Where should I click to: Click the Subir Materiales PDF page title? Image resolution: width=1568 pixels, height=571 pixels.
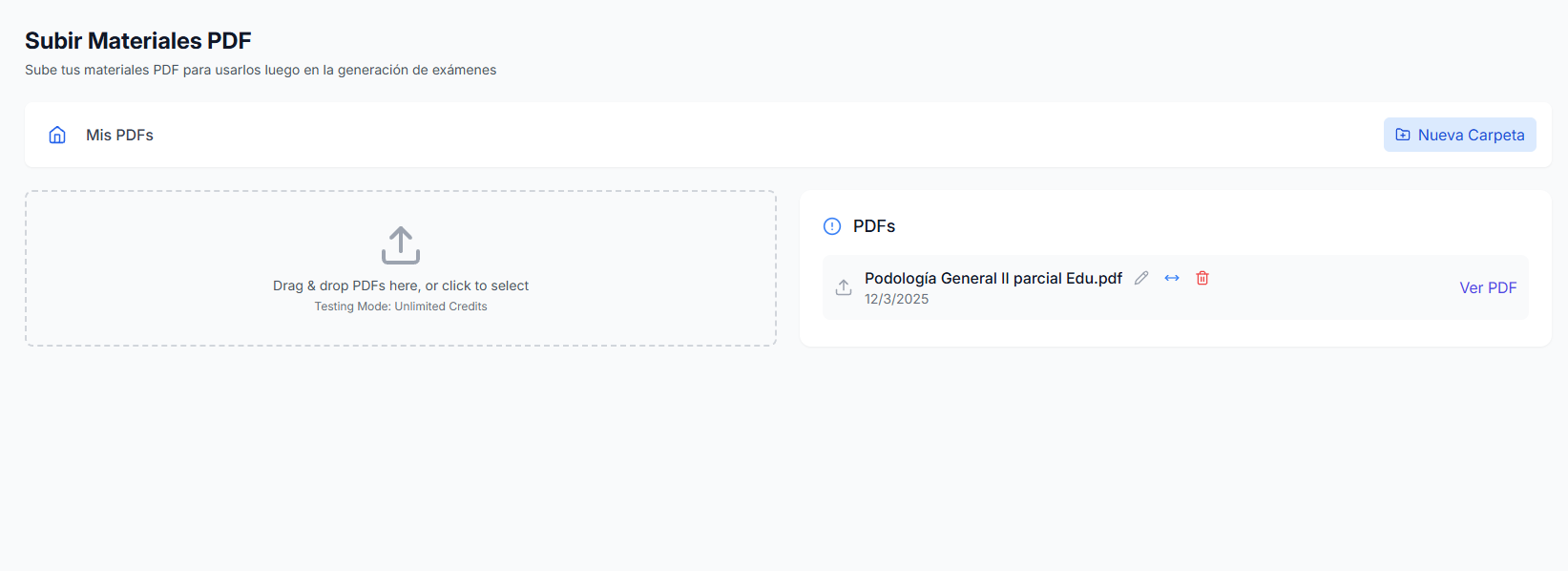[137, 40]
